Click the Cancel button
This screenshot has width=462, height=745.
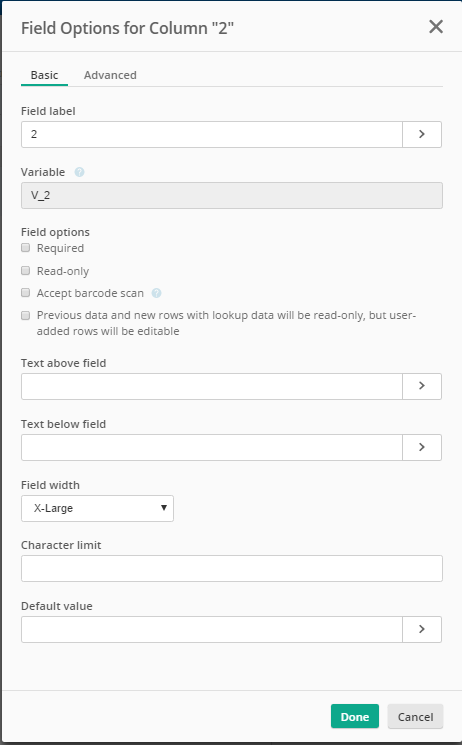point(415,716)
